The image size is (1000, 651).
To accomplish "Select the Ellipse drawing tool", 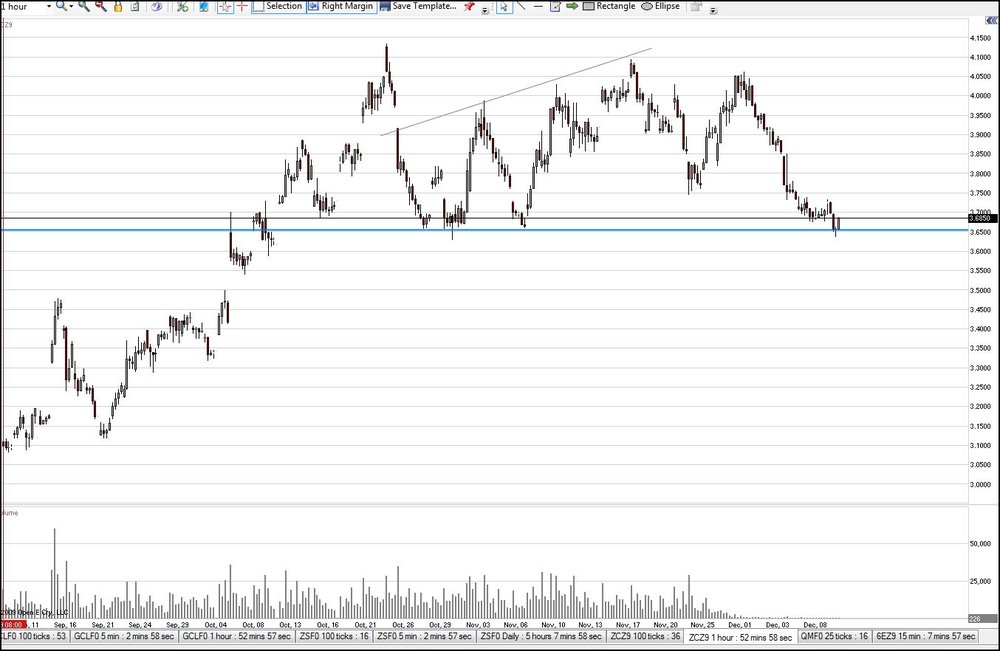I will [660, 6].
